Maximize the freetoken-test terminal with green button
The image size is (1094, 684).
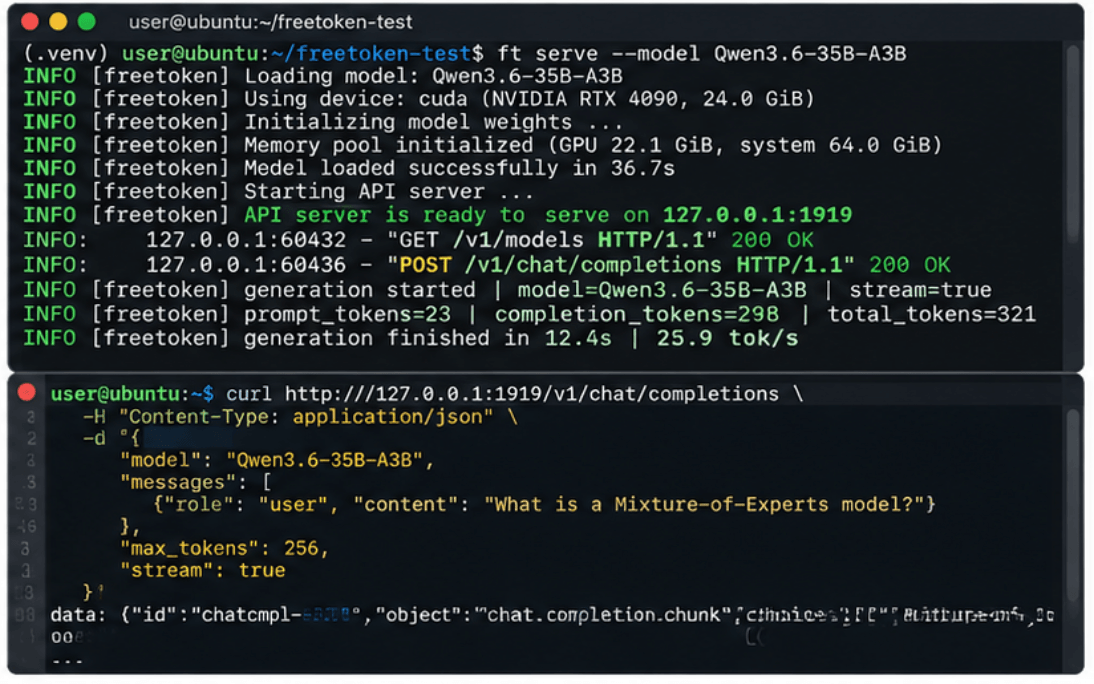(x=87, y=22)
